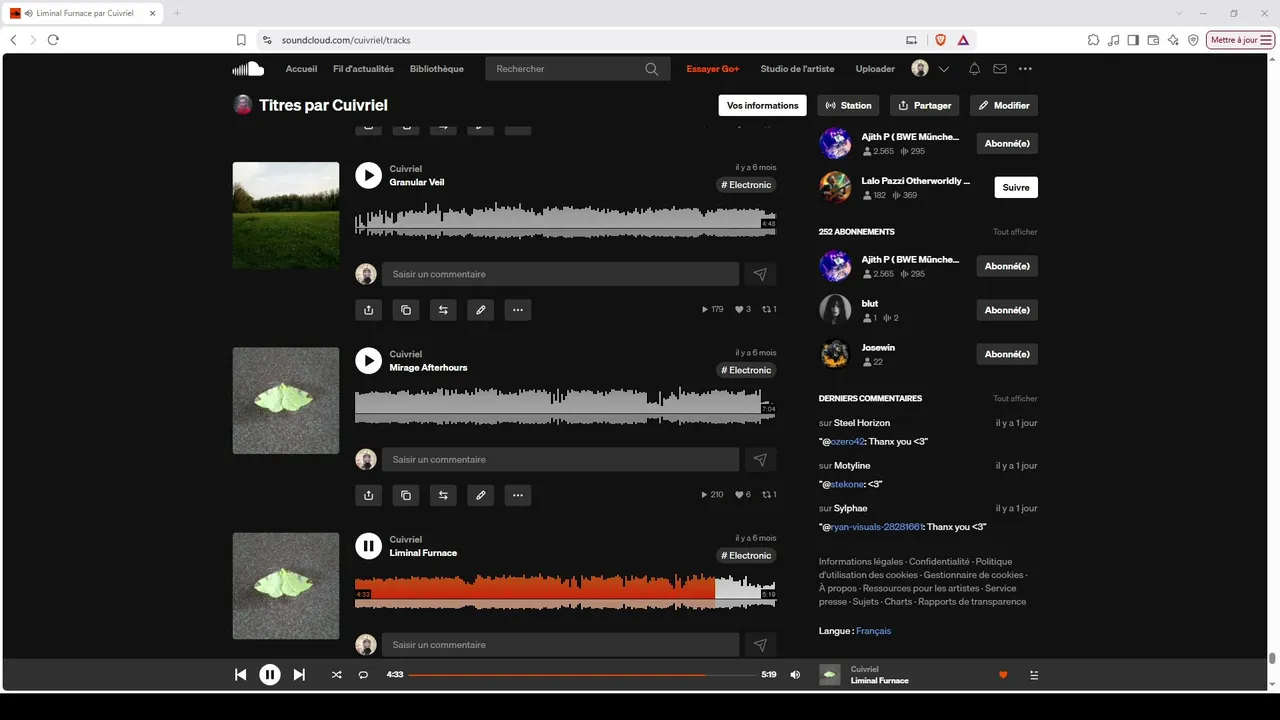Go back in browser history
The width and height of the screenshot is (1280, 720).
(x=13, y=40)
